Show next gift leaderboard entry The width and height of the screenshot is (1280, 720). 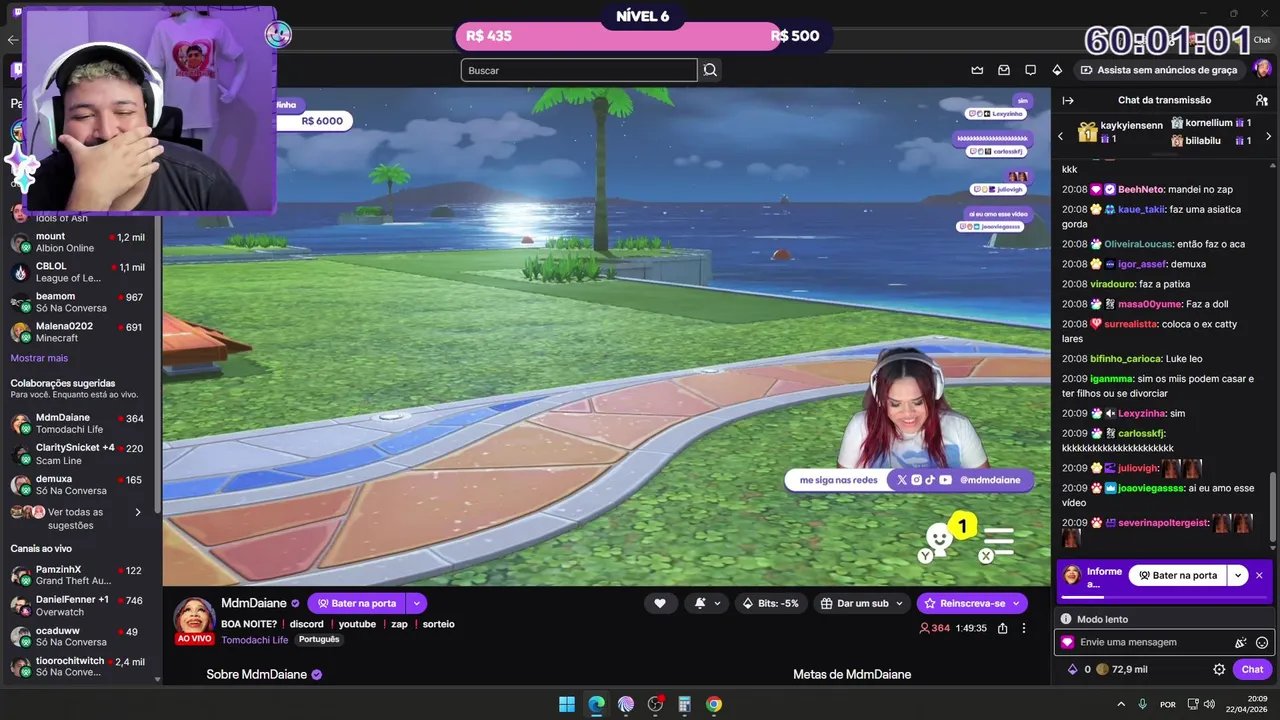(x=1268, y=136)
